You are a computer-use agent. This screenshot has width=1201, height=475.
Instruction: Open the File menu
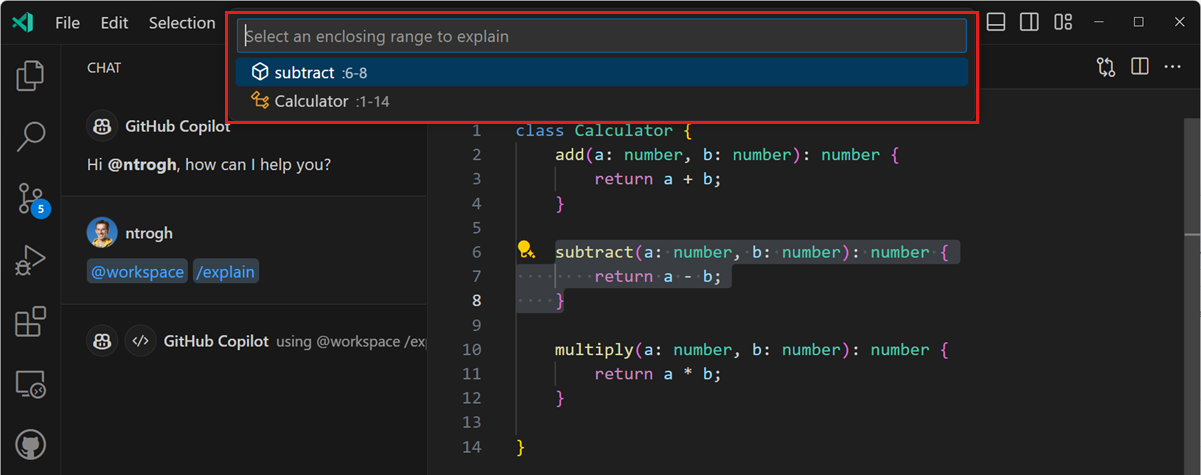pos(68,23)
